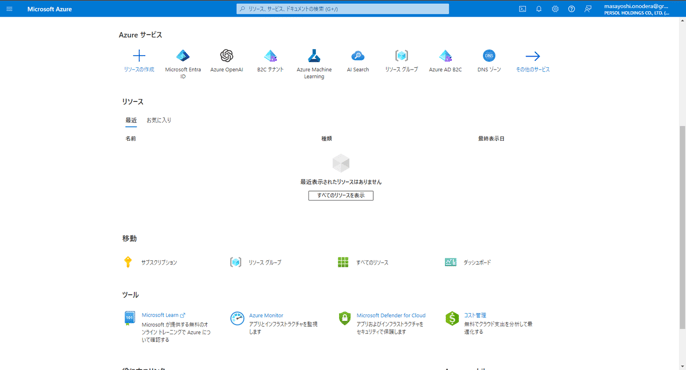Open the notifications bell

pyautogui.click(x=539, y=9)
